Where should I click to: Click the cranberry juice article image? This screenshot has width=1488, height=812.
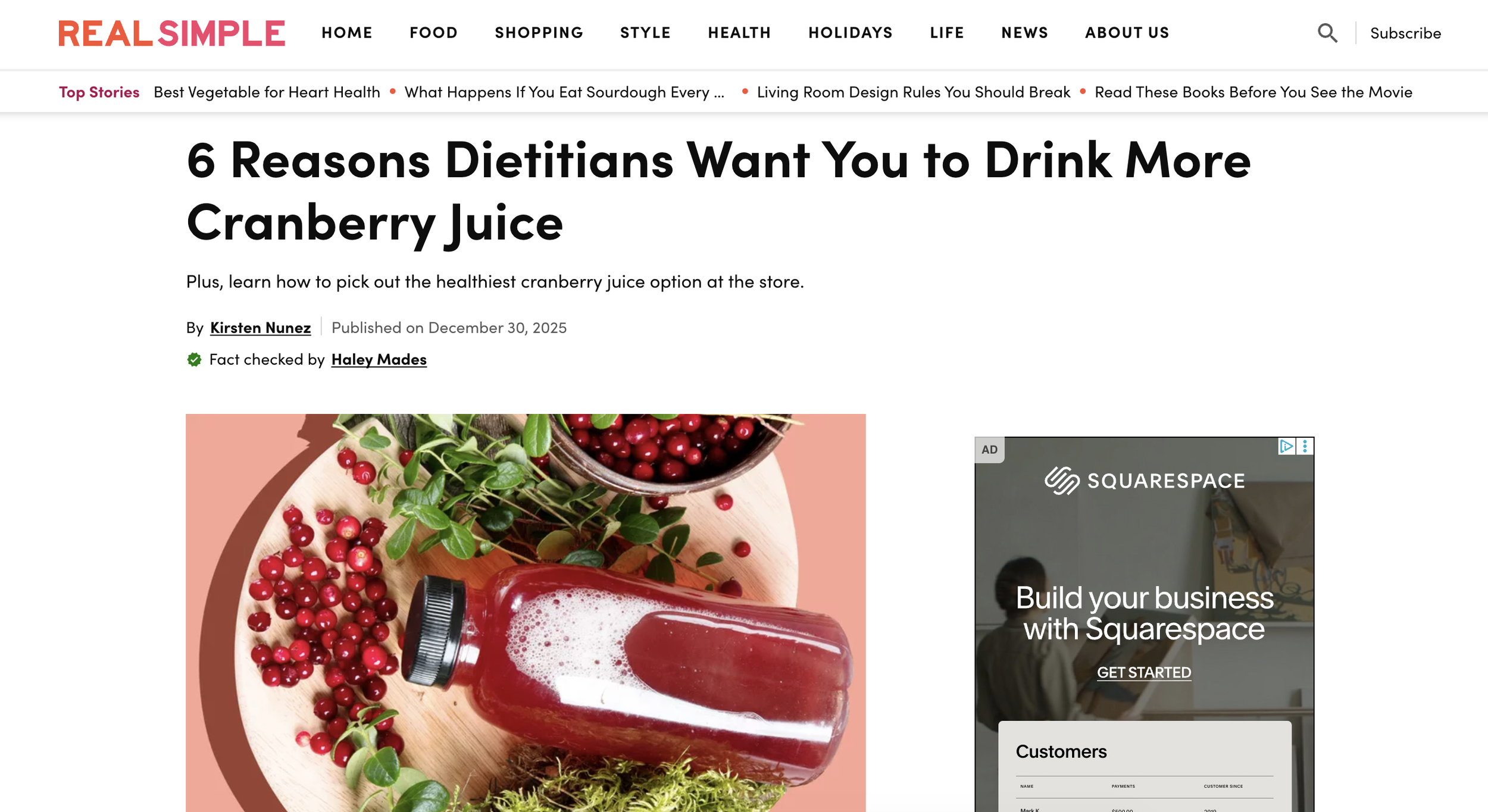pyautogui.click(x=526, y=613)
